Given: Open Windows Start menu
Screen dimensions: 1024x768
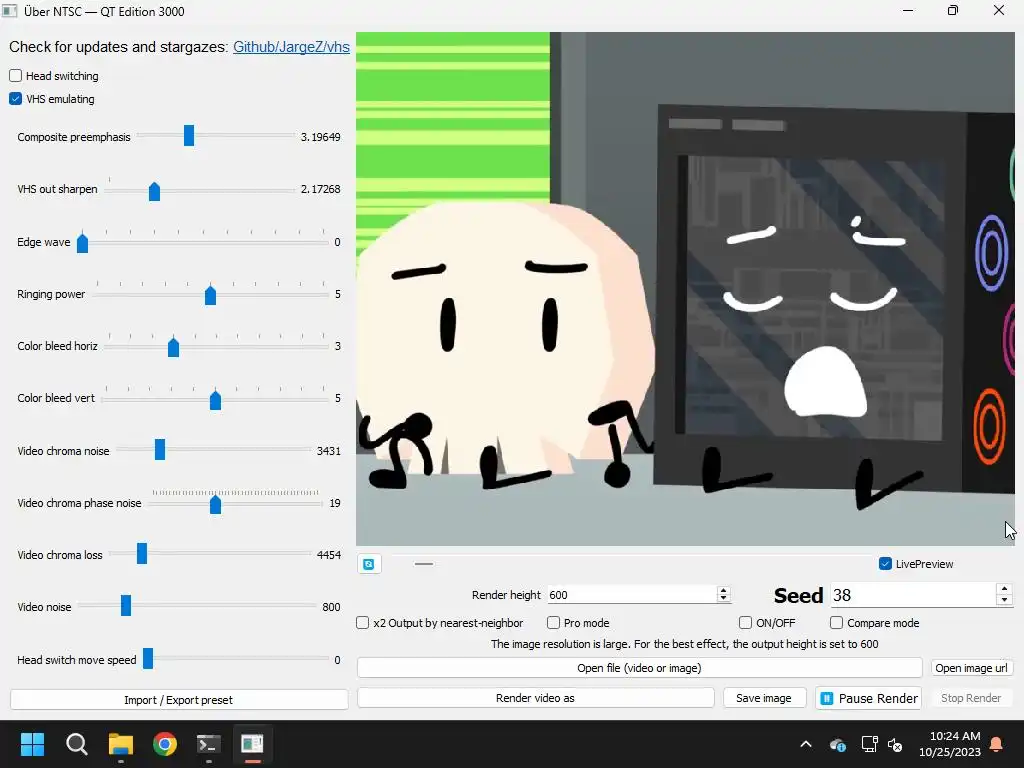Looking at the screenshot, I should pyautogui.click(x=33, y=744).
